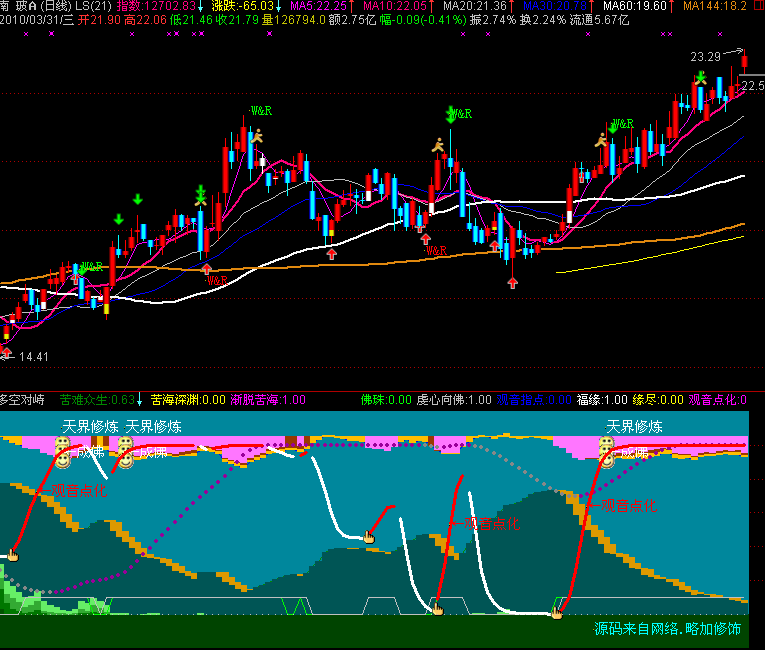
Task: Click the MA144 readout in the header
Action: 715,6
